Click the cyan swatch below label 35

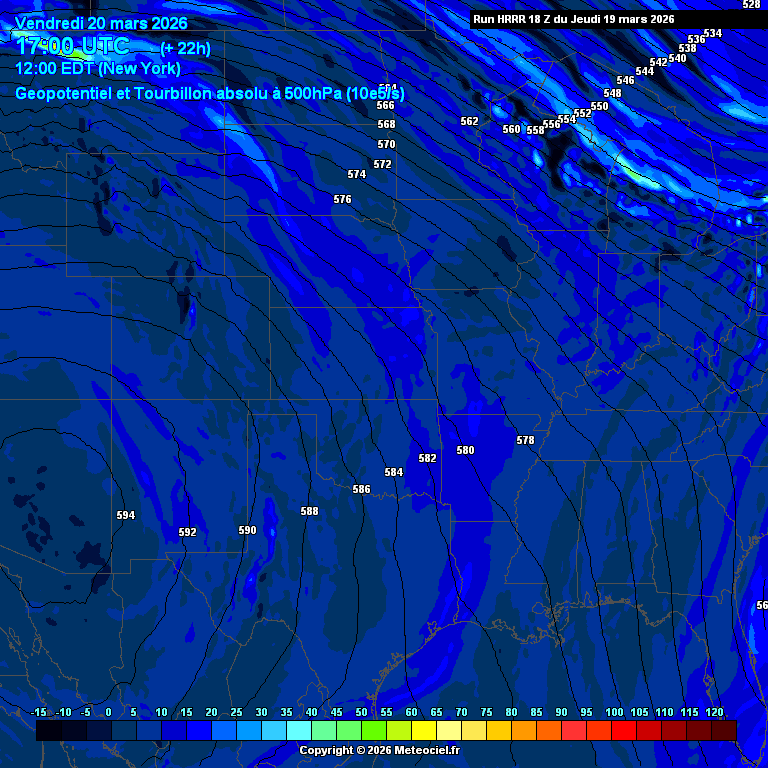coord(299,731)
